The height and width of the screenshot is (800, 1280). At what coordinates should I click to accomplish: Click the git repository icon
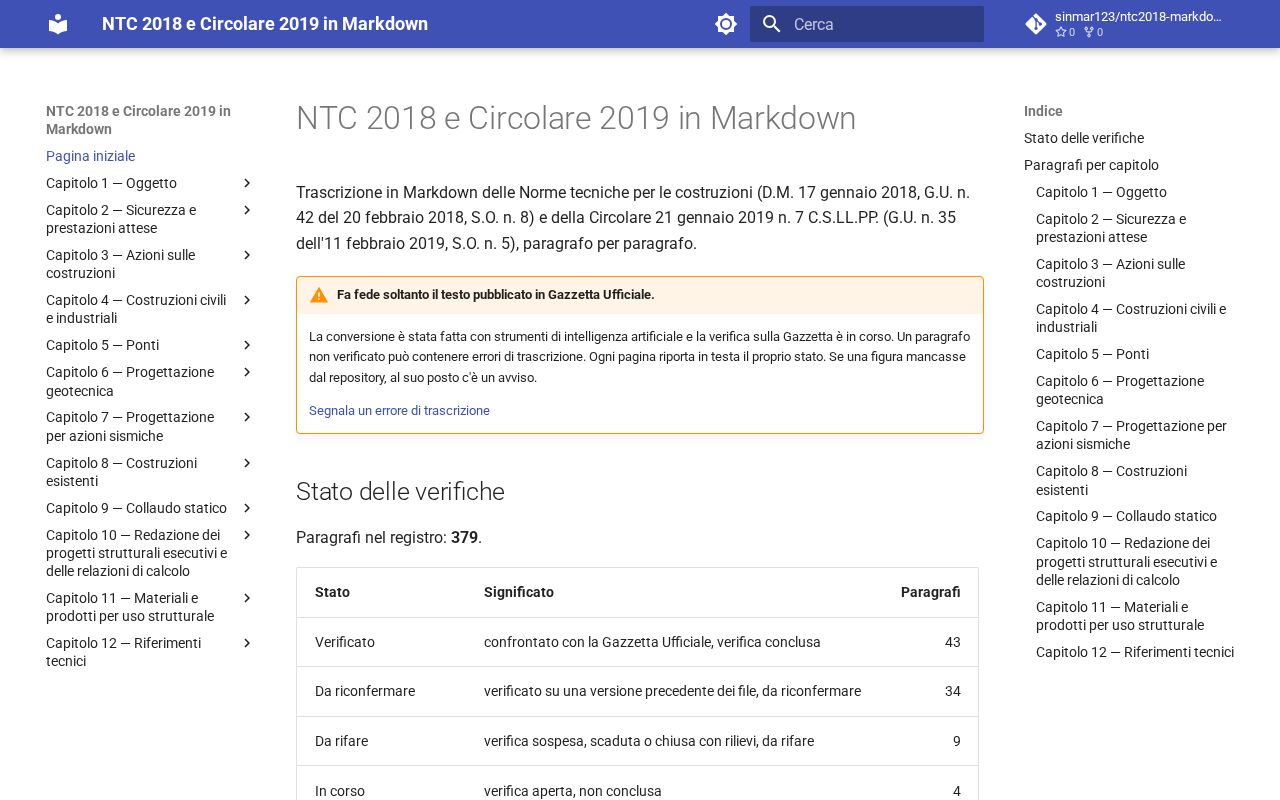click(x=1036, y=24)
